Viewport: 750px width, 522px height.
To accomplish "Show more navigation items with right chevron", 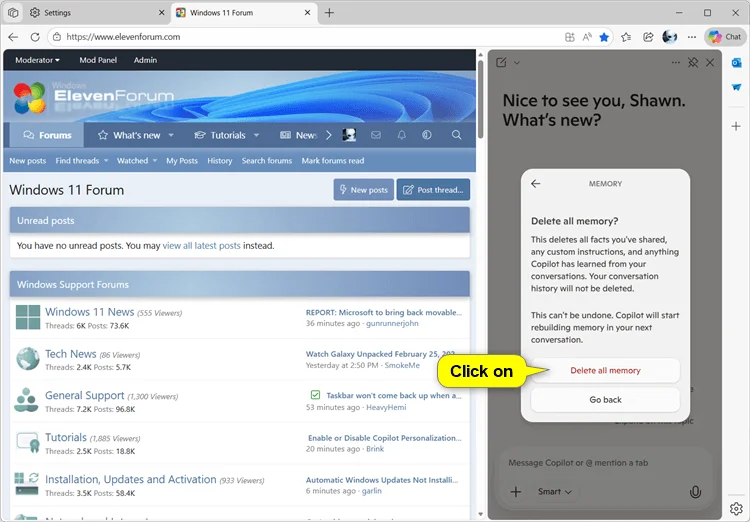I will [x=329, y=135].
